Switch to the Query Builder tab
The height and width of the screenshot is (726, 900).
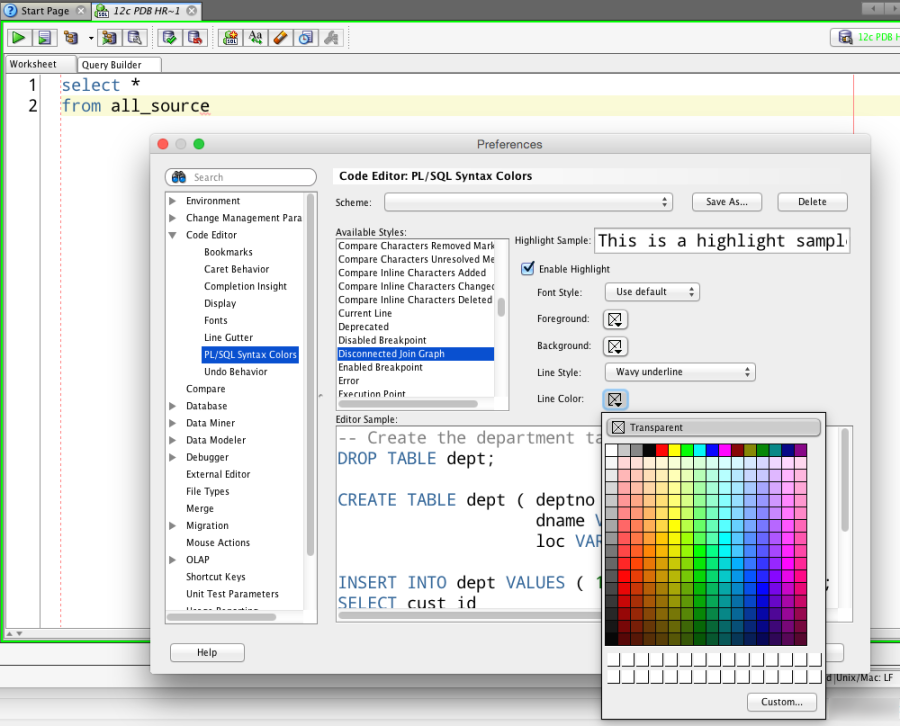pyautogui.click(x=118, y=63)
